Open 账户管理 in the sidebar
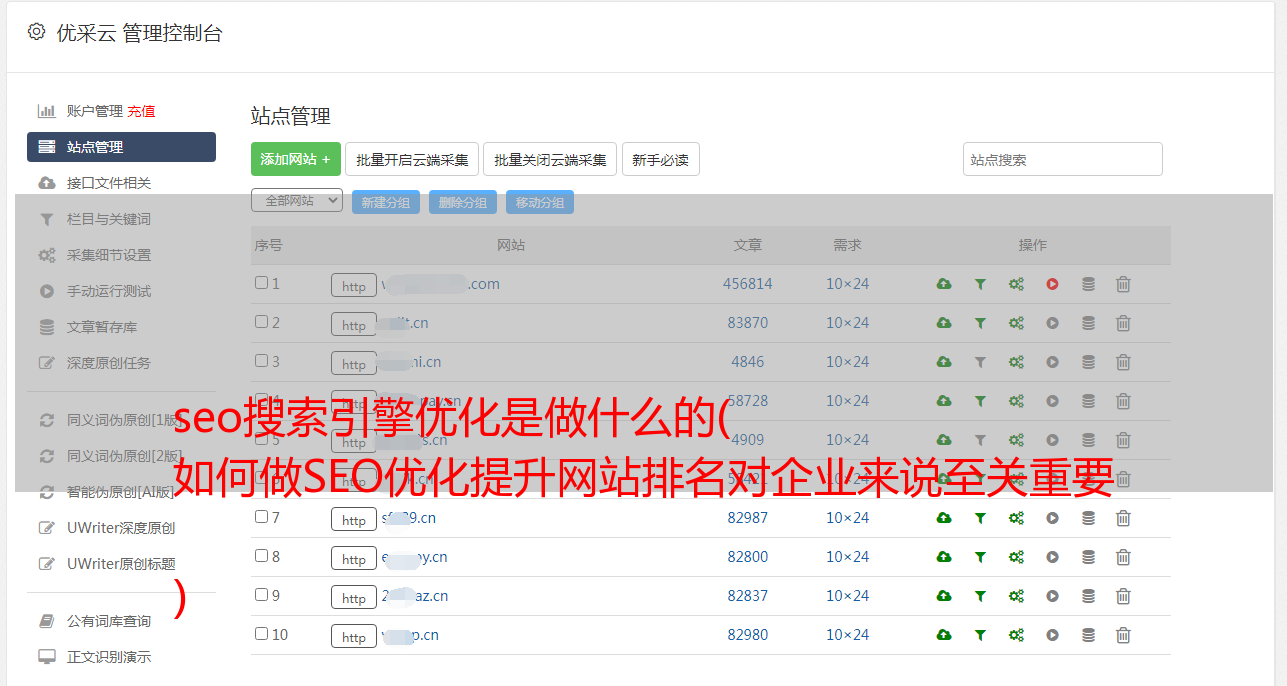The image size is (1287, 686). [x=94, y=111]
